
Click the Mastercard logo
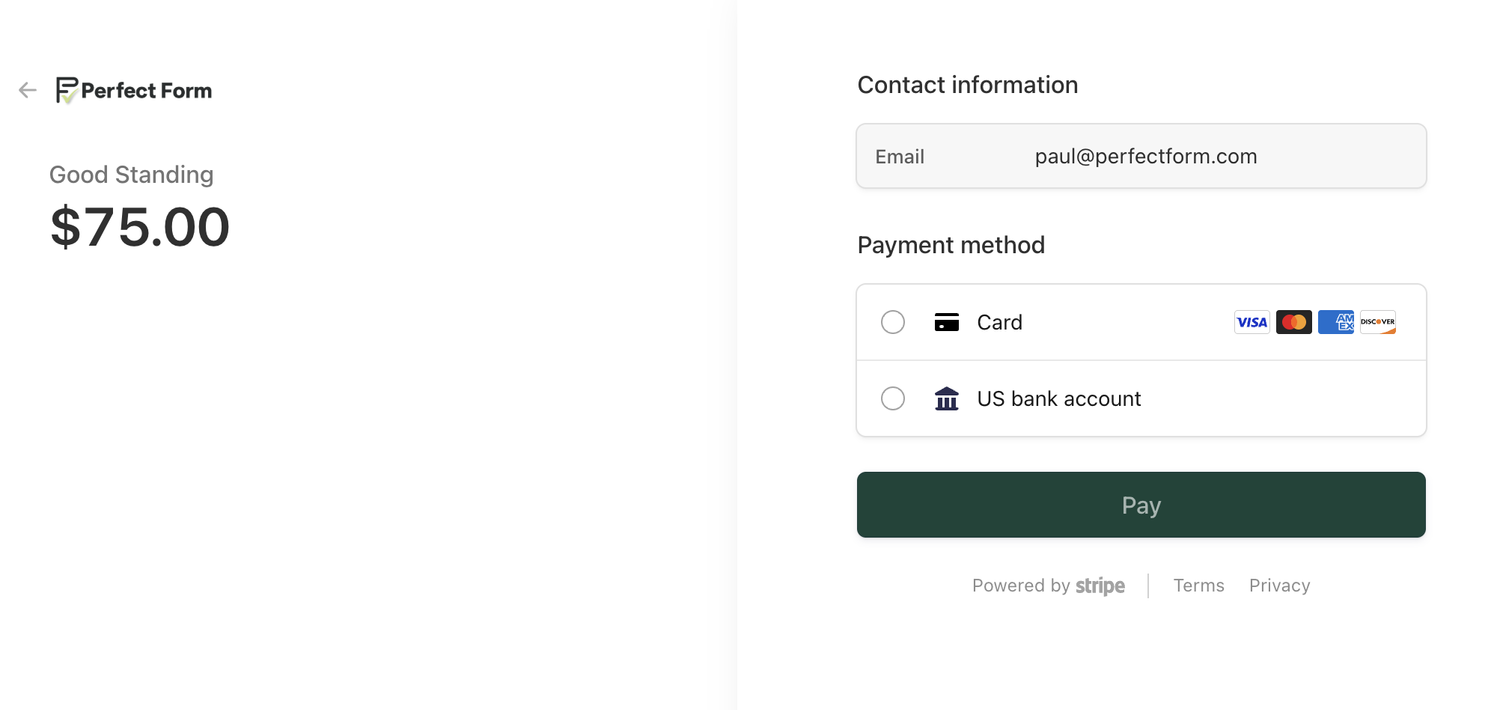1294,322
